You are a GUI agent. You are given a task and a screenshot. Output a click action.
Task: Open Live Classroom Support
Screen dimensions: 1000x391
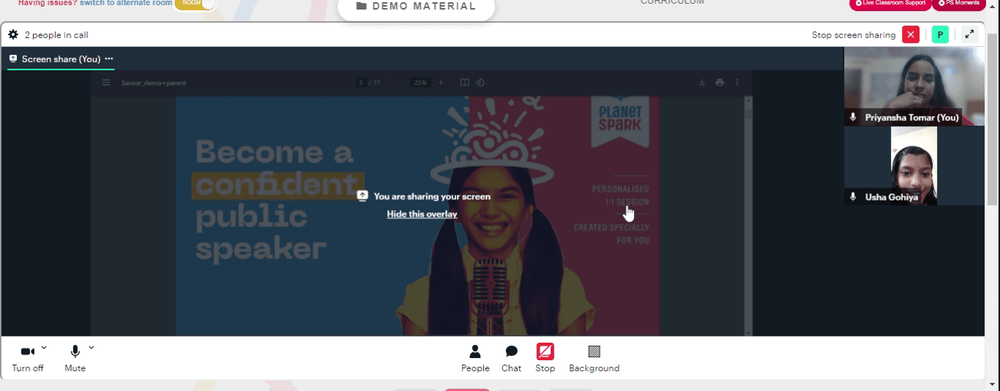(891, 4)
